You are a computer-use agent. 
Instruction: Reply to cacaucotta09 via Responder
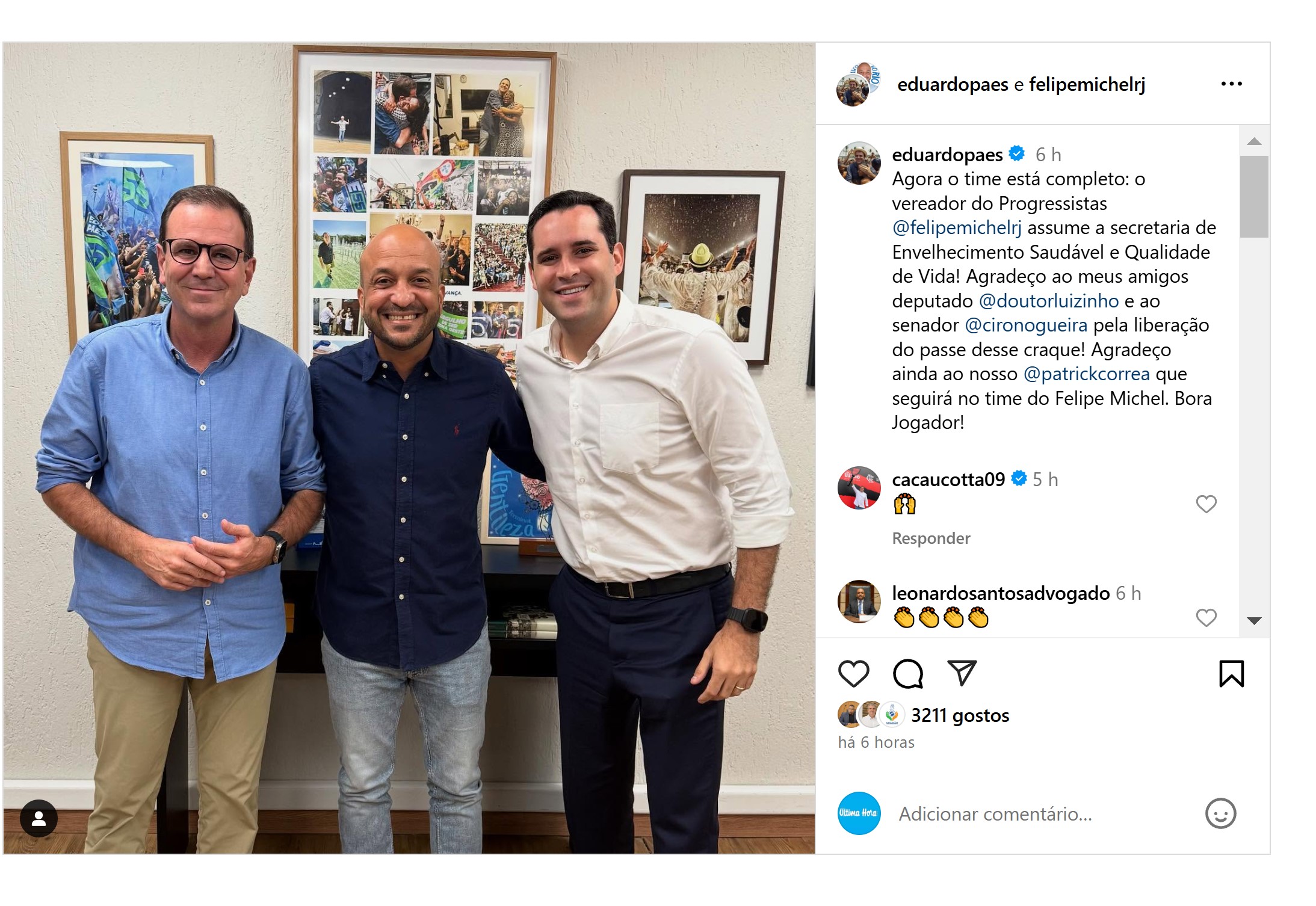tap(931, 538)
